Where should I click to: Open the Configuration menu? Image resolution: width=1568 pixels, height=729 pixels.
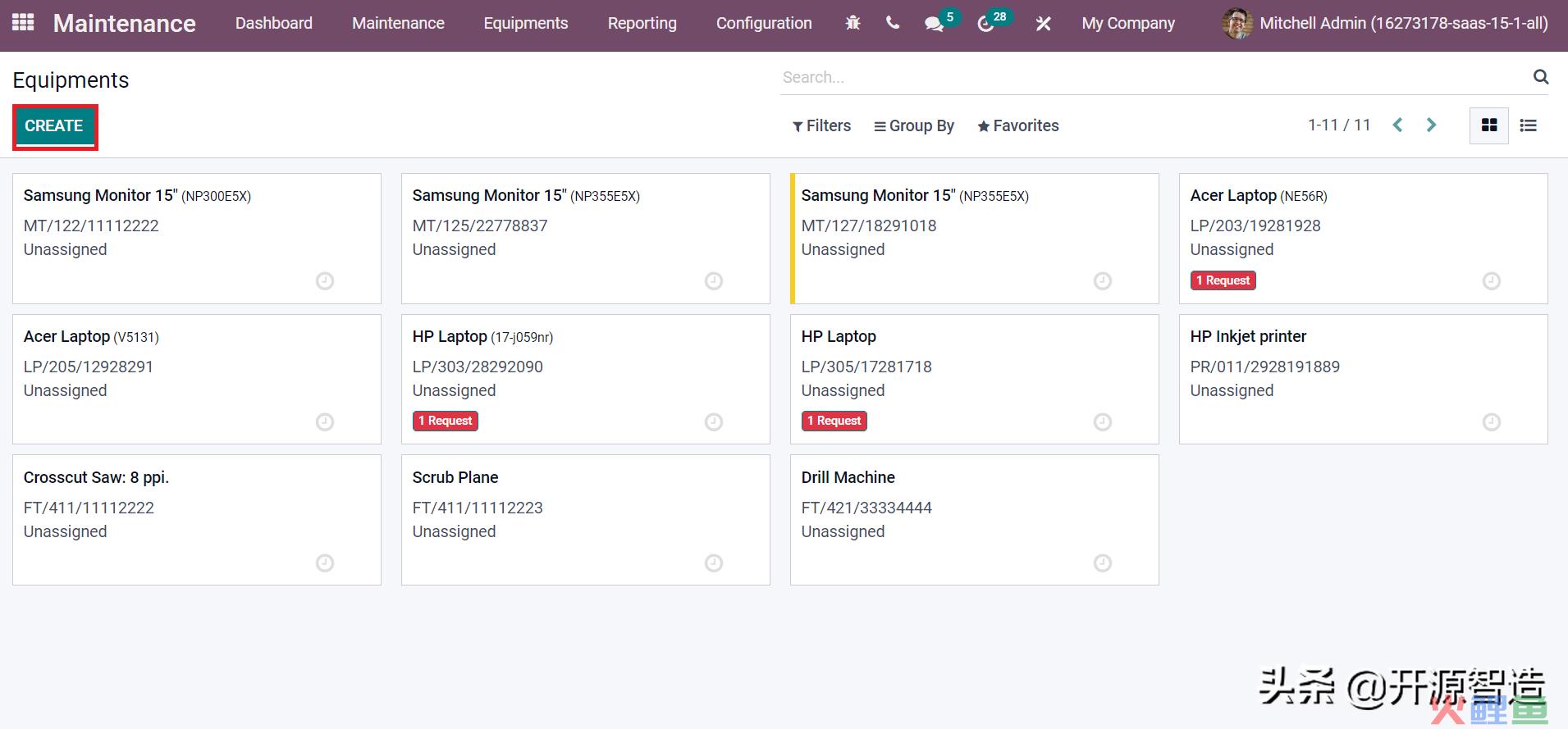pos(764,24)
